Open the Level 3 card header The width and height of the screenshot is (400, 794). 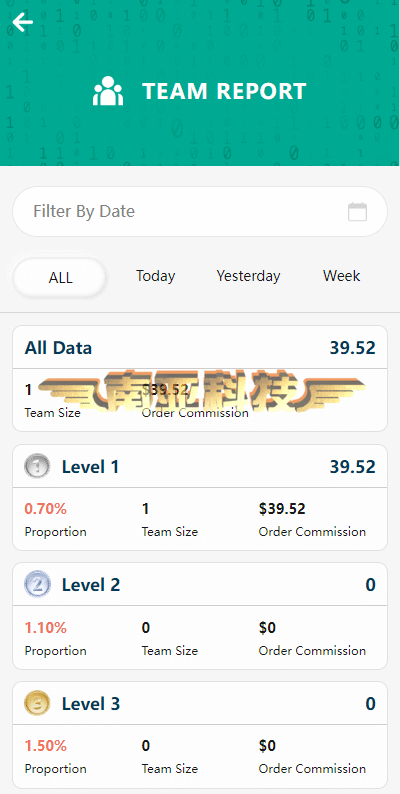[x=200, y=703]
